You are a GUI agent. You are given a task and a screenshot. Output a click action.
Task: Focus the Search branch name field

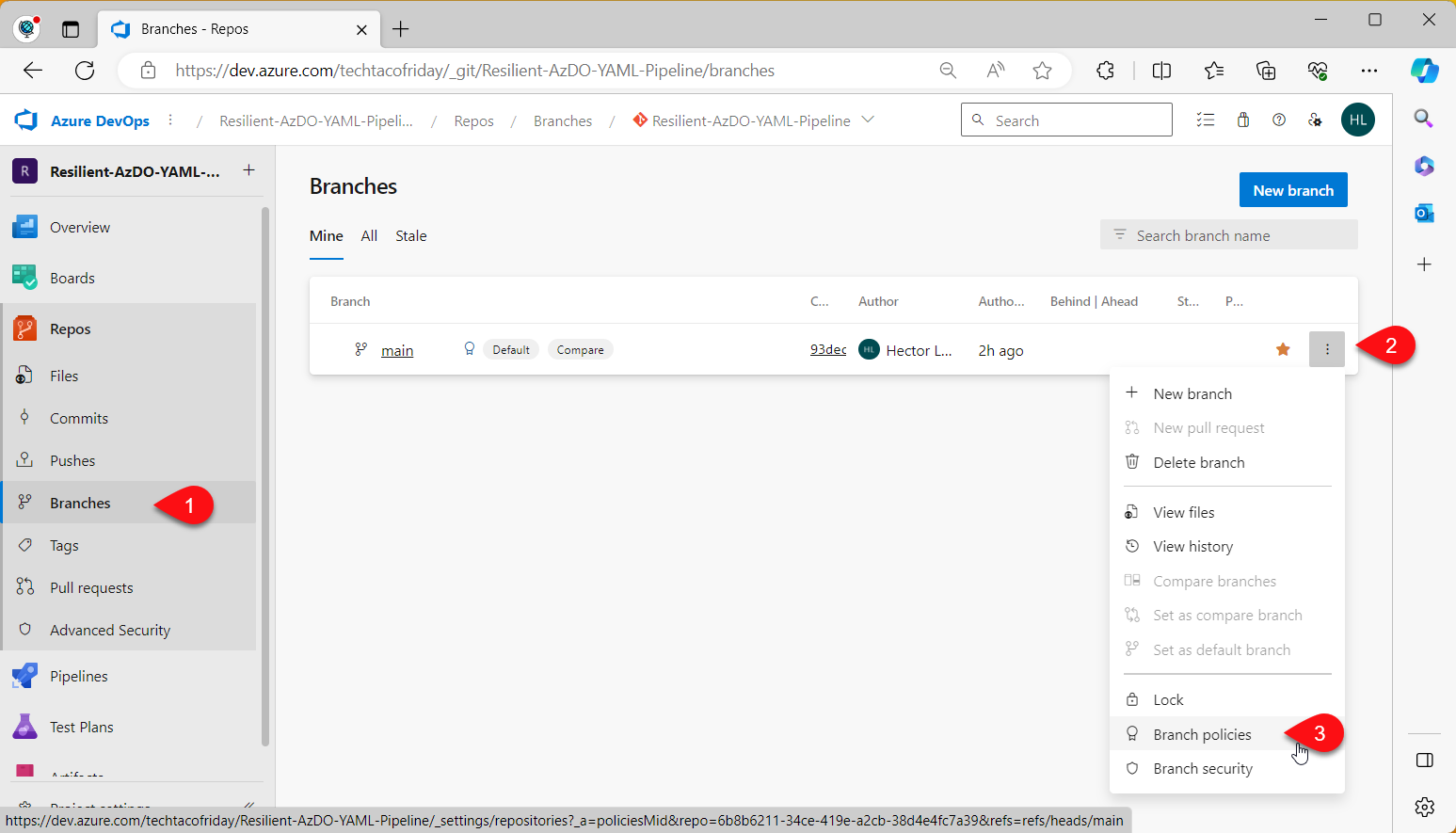pyautogui.click(x=1228, y=235)
